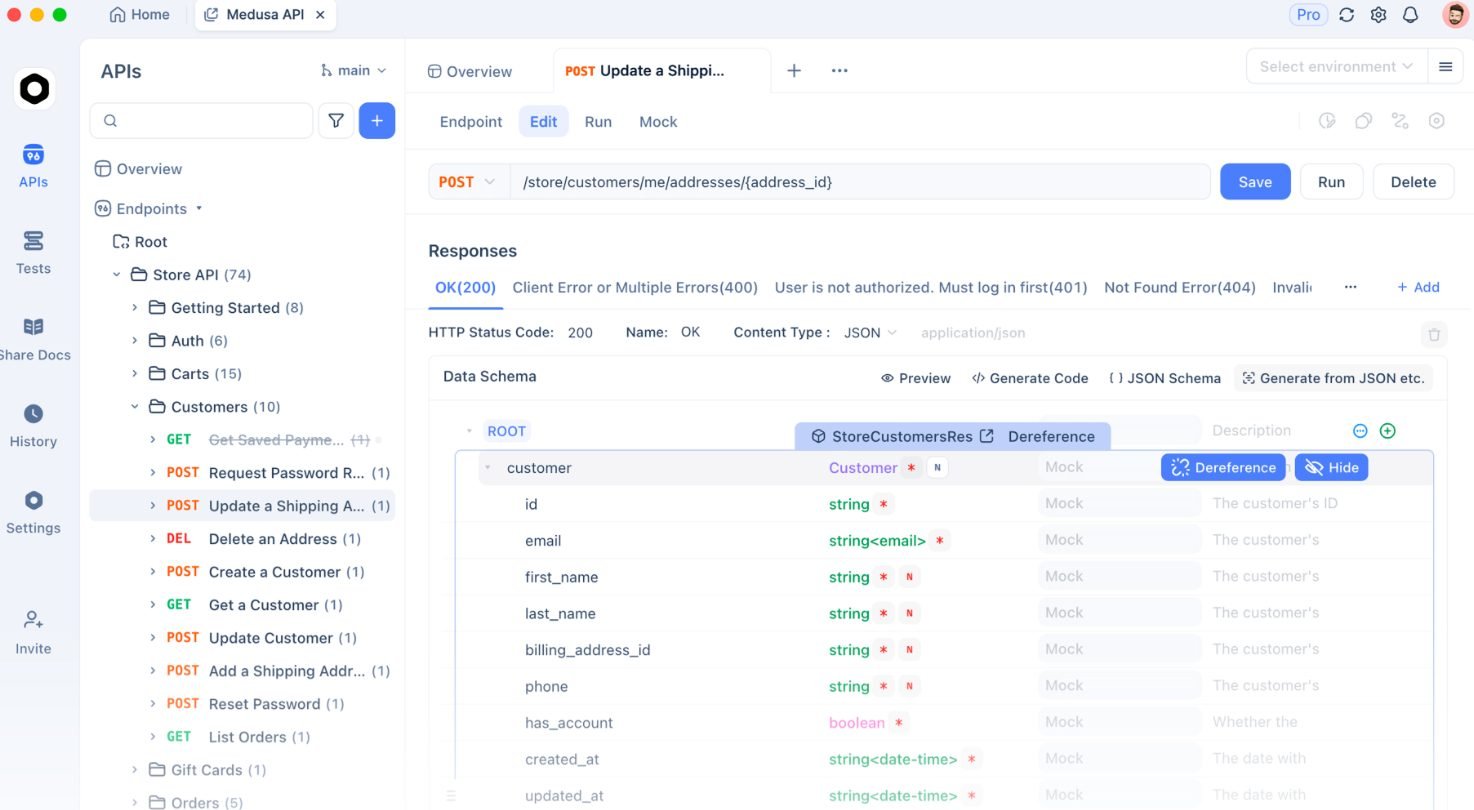This screenshot has width=1474, height=810.
Task: Open Settings in the left rail
Action: [33, 512]
